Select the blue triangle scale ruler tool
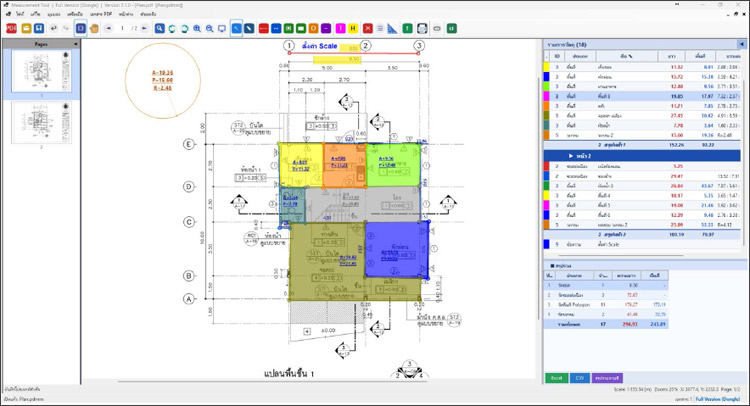The height and width of the screenshot is (406, 750). (x=392, y=28)
